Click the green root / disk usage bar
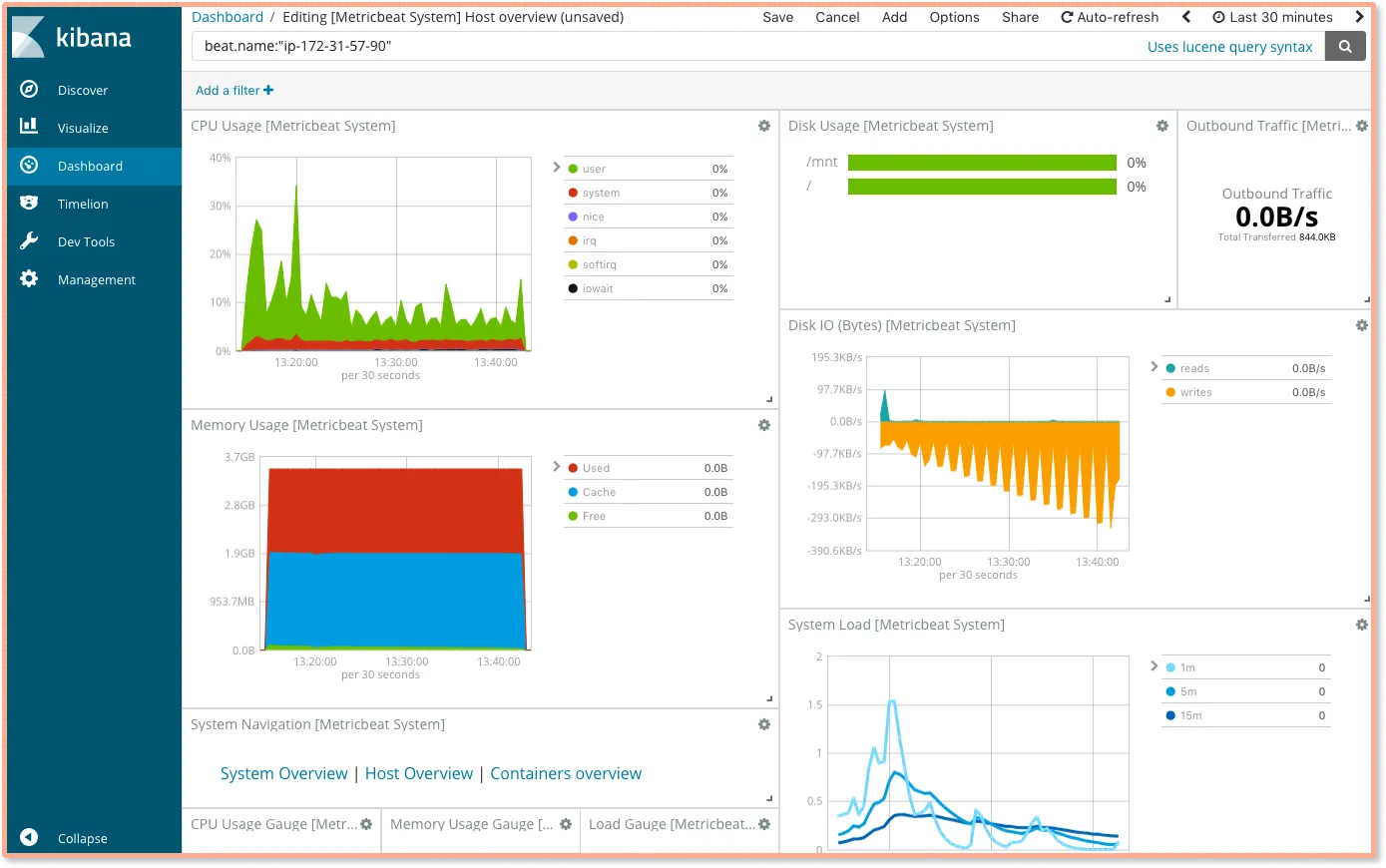Viewport: 1386px width, 868px height. coord(982,187)
